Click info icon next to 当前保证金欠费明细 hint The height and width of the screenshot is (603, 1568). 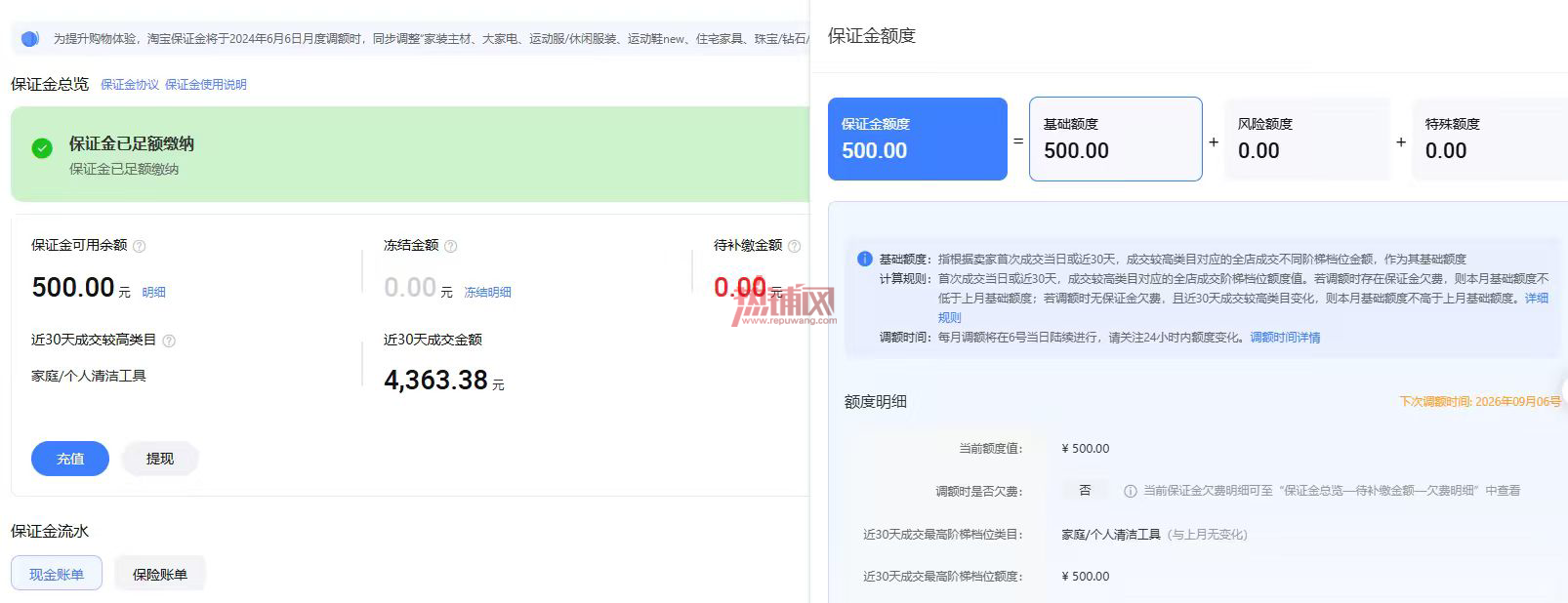pyautogui.click(x=1131, y=491)
